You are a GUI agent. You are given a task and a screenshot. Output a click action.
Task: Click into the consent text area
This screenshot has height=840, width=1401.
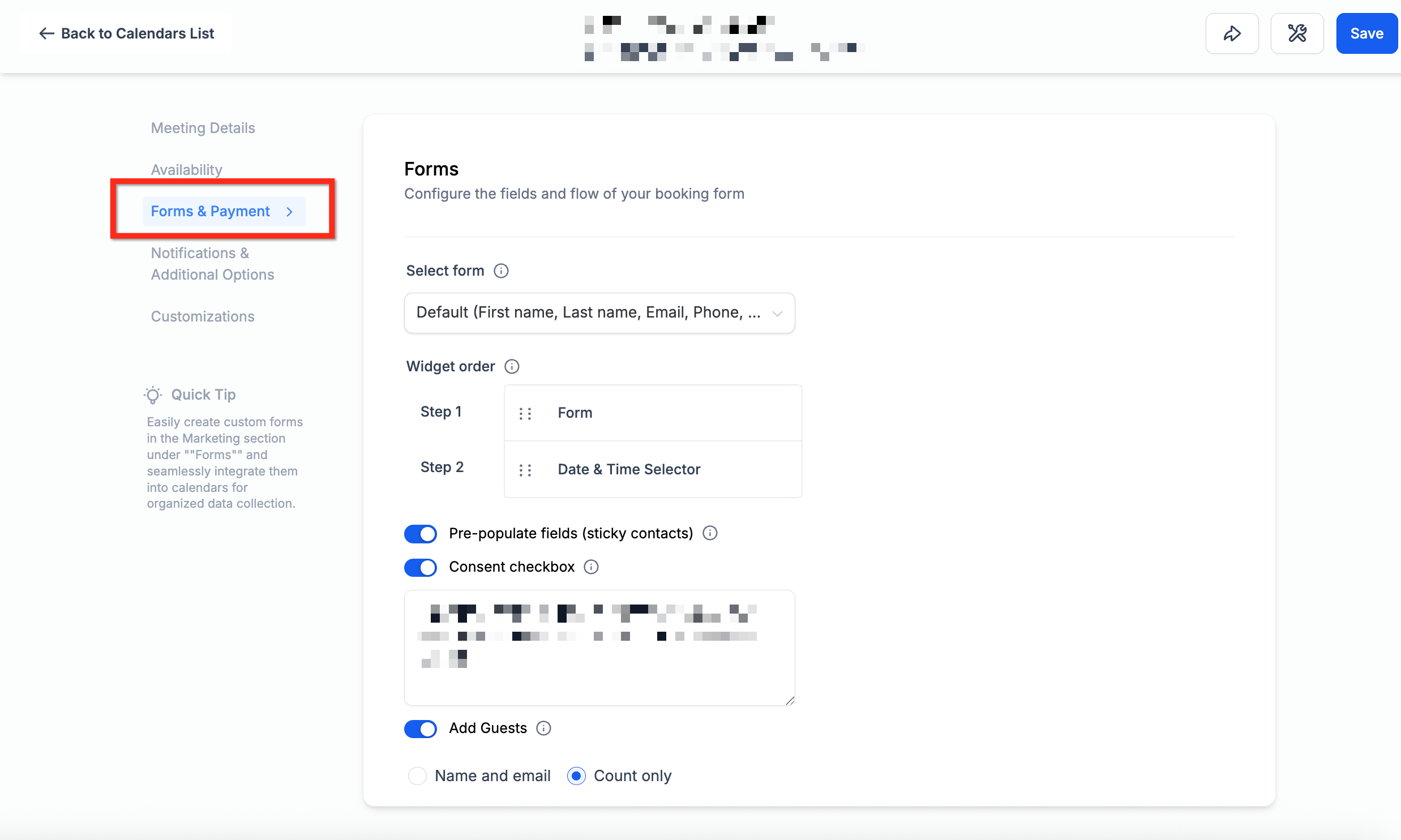point(599,648)
